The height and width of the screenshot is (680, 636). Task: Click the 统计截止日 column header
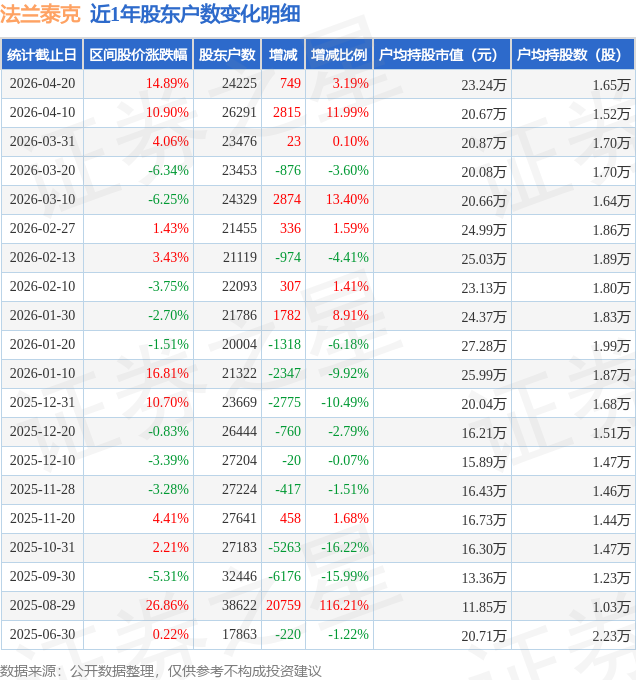tap(41, 55)
